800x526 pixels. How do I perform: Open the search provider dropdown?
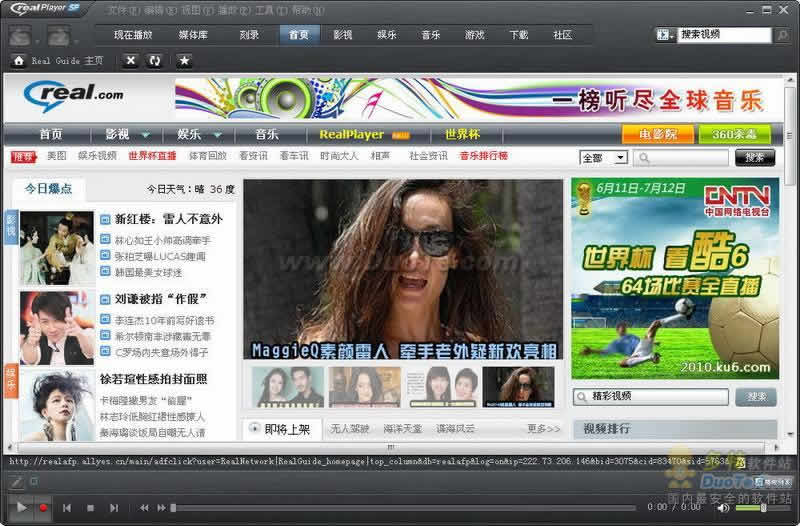665,35
